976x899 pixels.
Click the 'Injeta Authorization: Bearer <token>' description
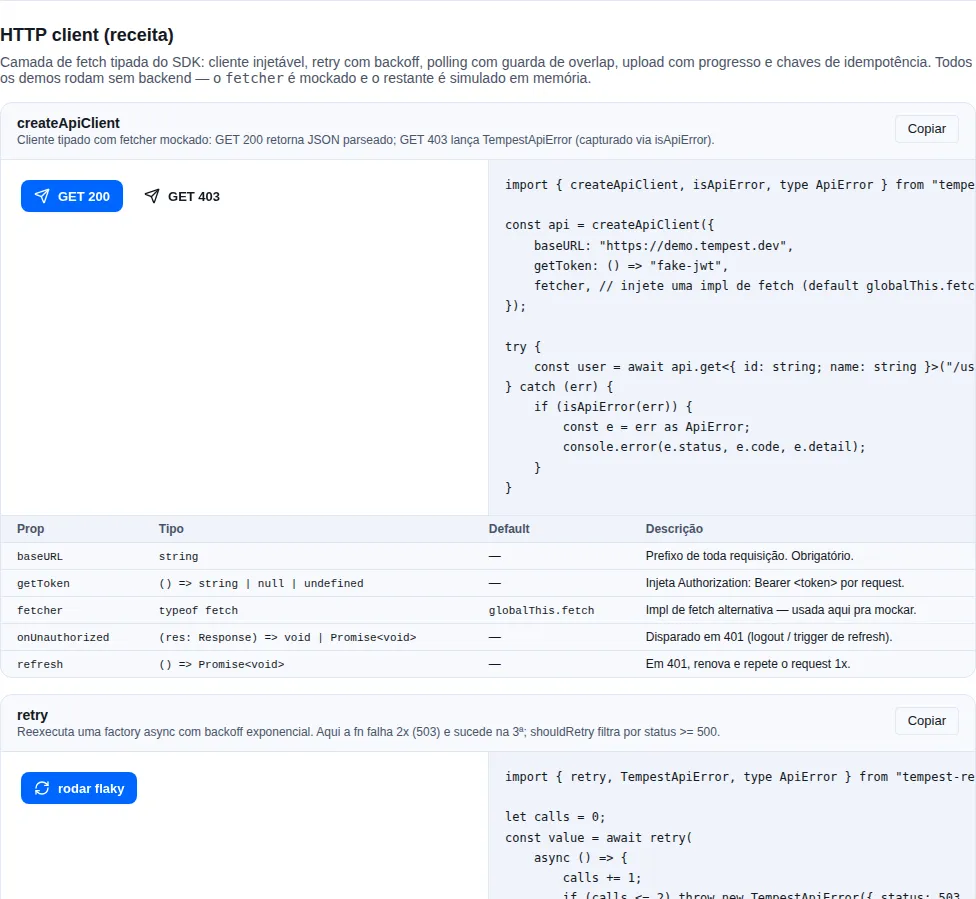775,583
